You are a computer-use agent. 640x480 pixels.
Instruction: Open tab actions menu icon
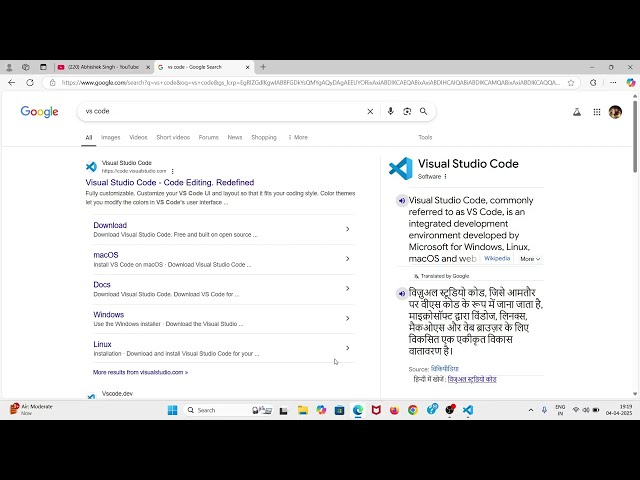point(43,67)
